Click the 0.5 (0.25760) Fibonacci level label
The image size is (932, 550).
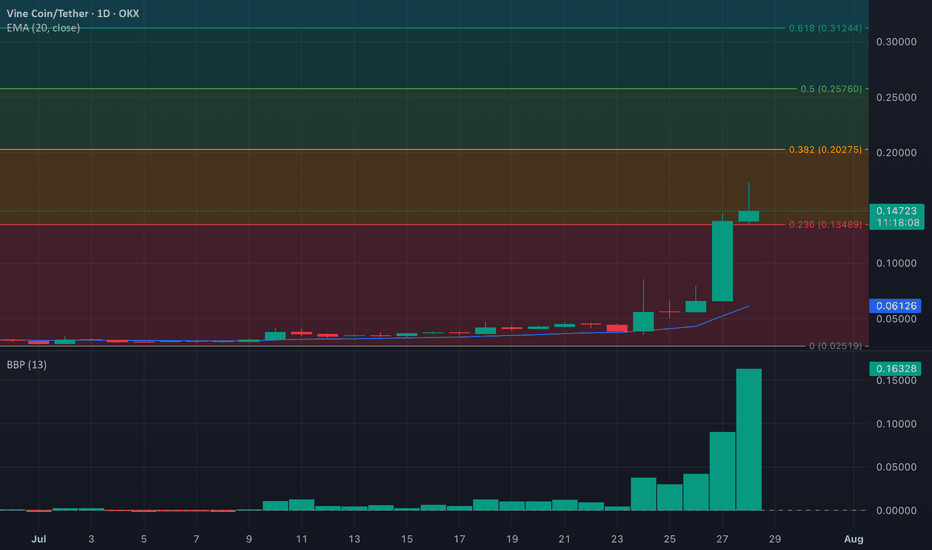click(831, 89)
